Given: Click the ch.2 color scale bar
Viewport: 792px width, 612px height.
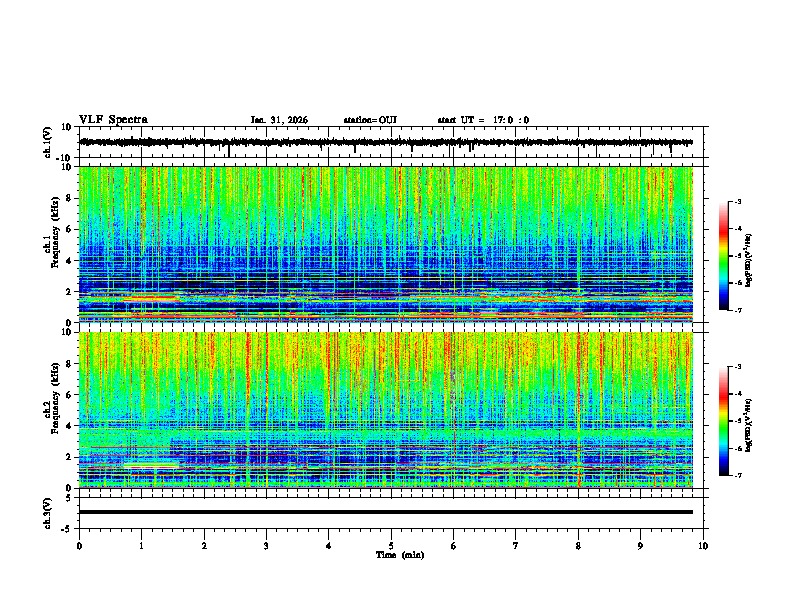Looking at the screenshot, I should click(724, 421).
